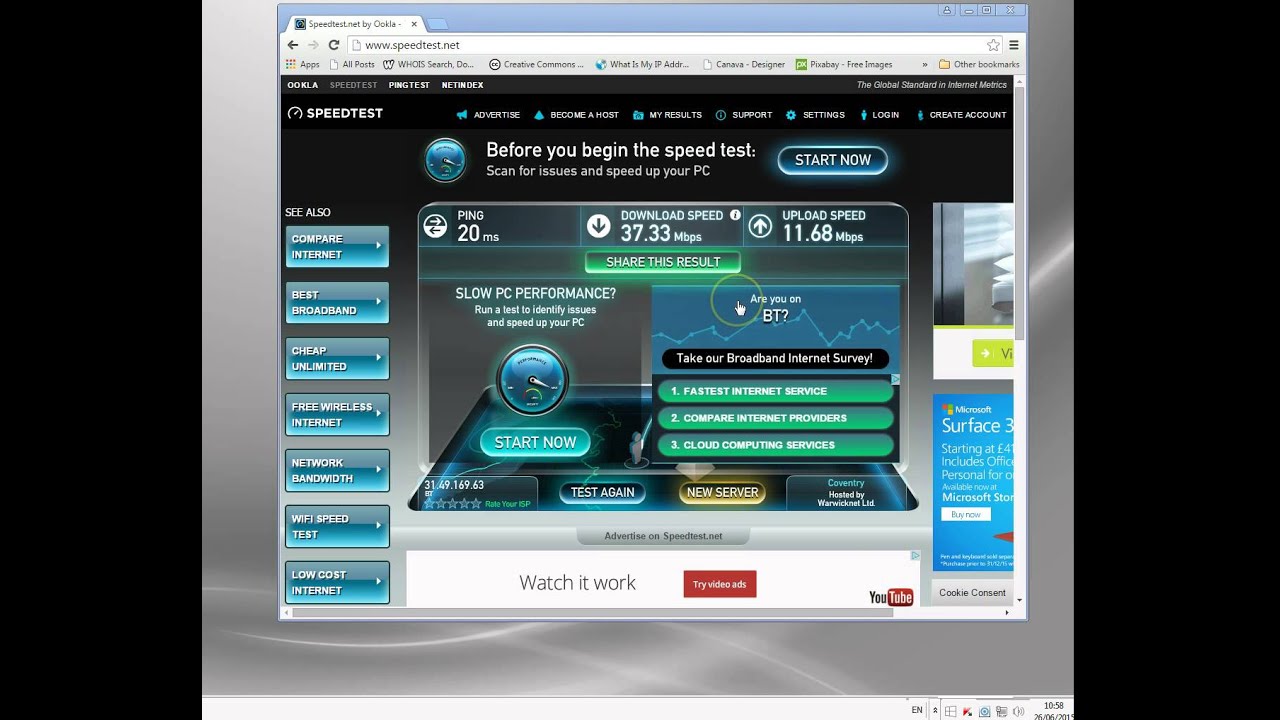Bookmark this page with the star icon
1280x720 pixels.
coord(993,45)
